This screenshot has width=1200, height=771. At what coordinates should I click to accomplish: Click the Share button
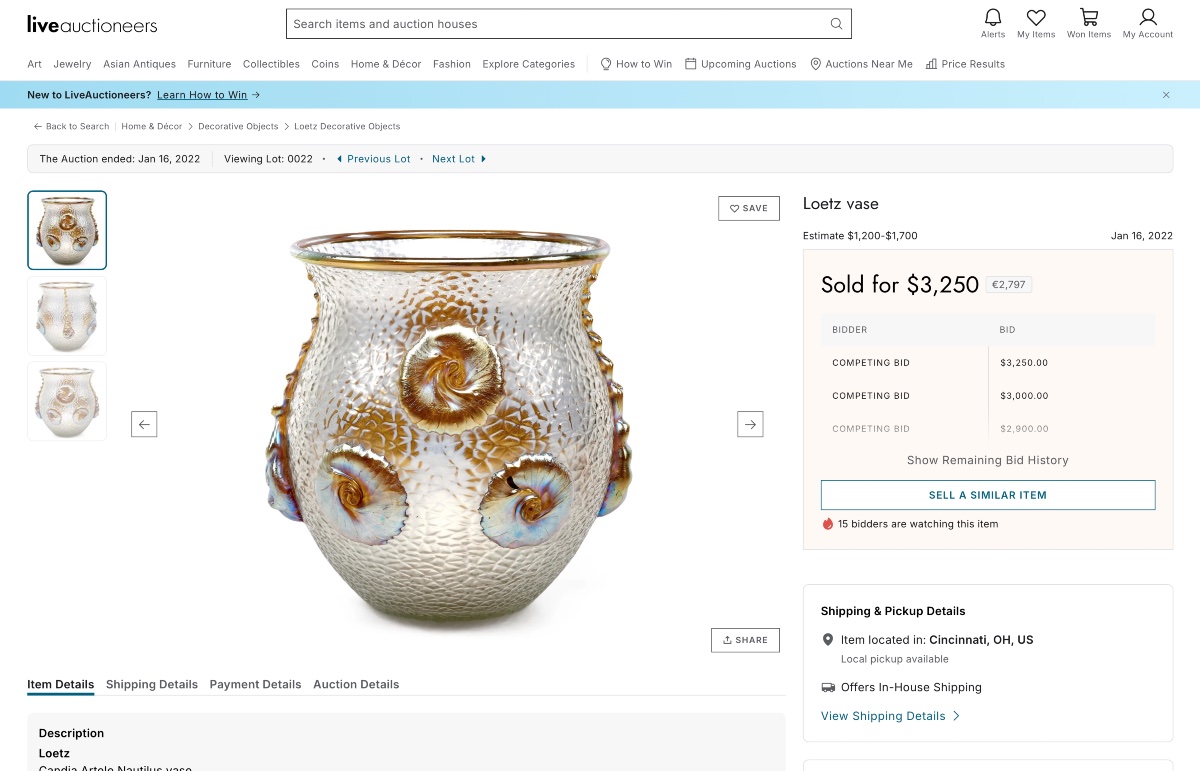coord(745,640)
